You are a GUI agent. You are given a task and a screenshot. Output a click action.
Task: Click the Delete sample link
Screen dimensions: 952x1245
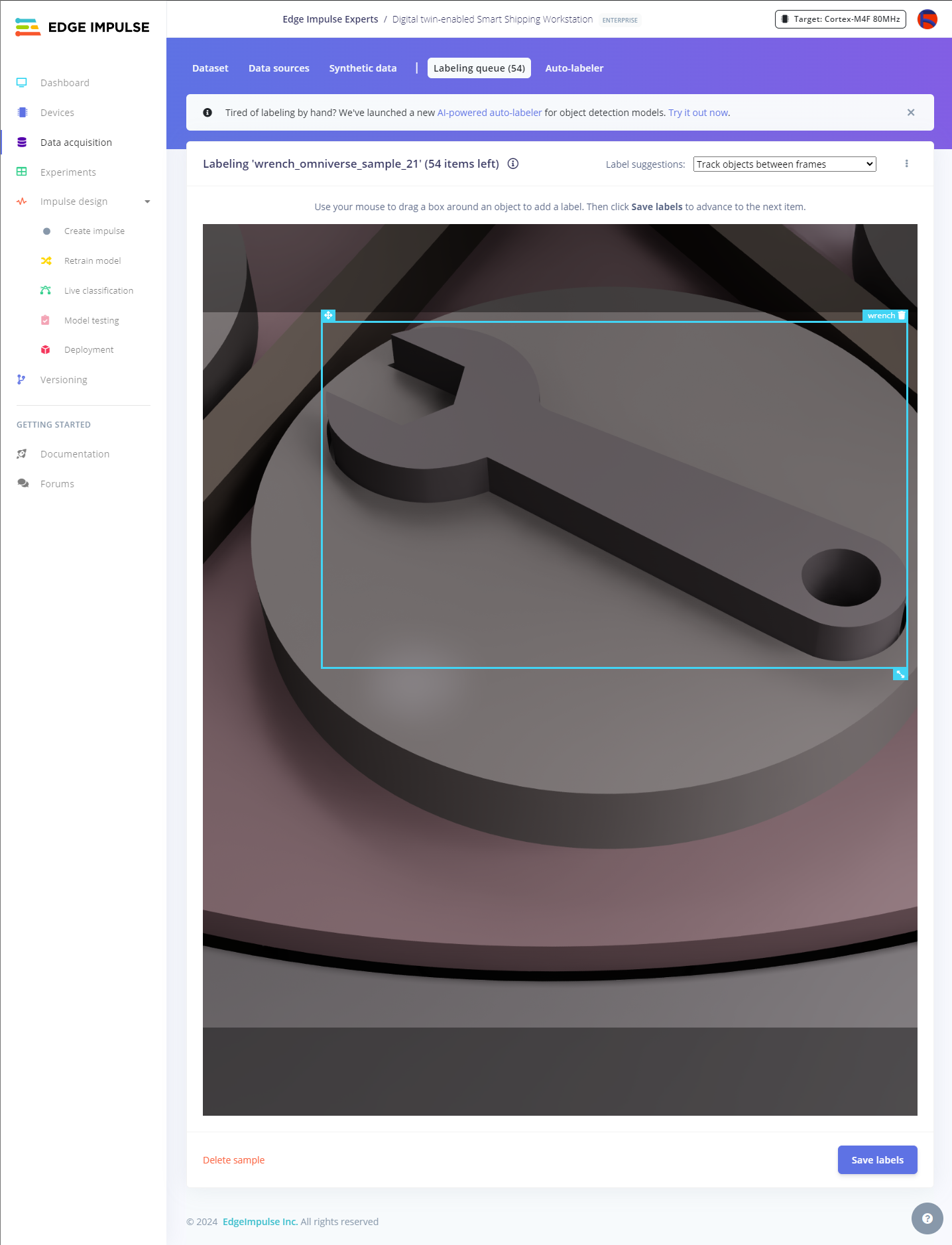tap(233, 1160)
